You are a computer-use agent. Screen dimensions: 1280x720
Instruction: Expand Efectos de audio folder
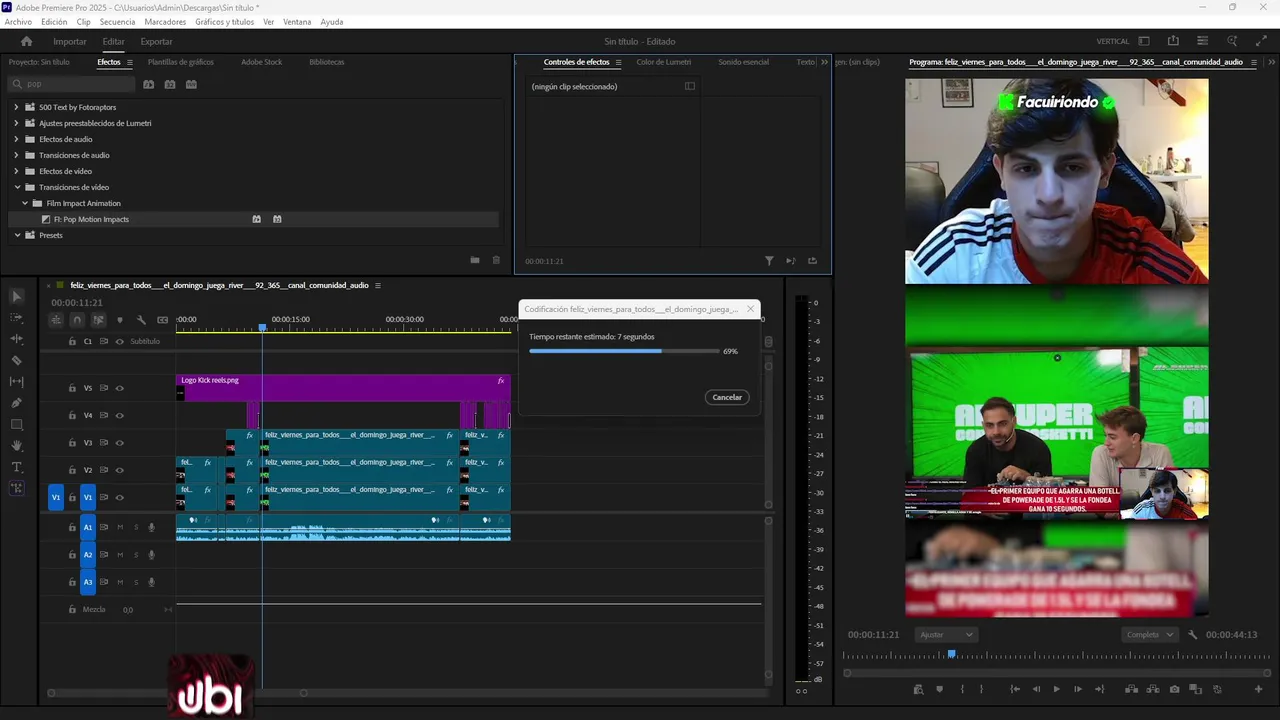pyautogui.click(x=17, y=139)
